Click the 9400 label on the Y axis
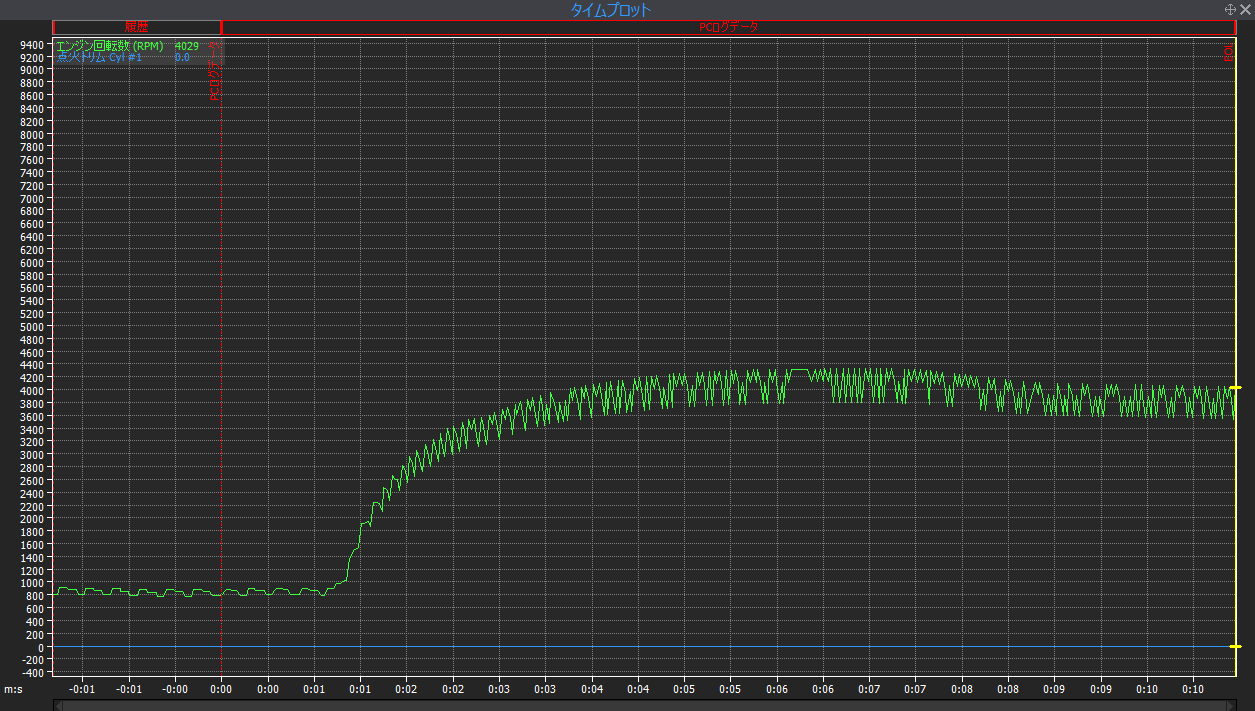Image resolution: width=1255 pixels, height=711 pixels. coord(31,45)
